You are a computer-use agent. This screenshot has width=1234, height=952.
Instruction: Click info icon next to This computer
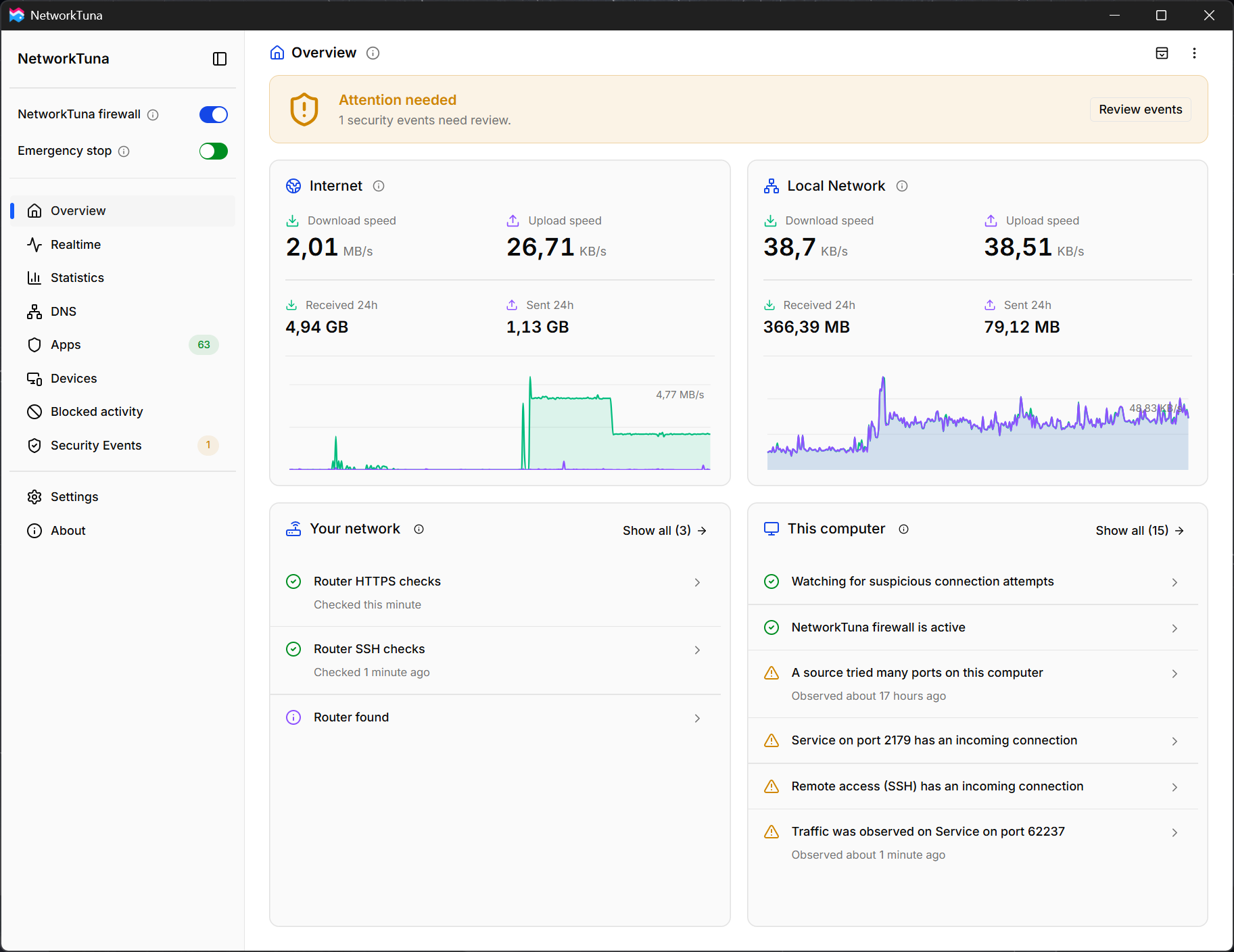pyautogui.click(x=903, y=529)
